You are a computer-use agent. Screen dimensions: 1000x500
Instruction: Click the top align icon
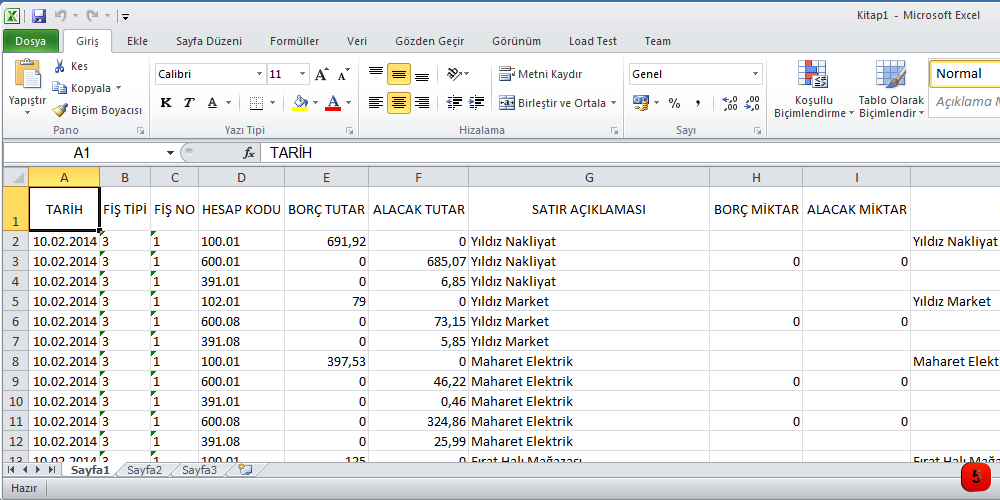point(376,74)
